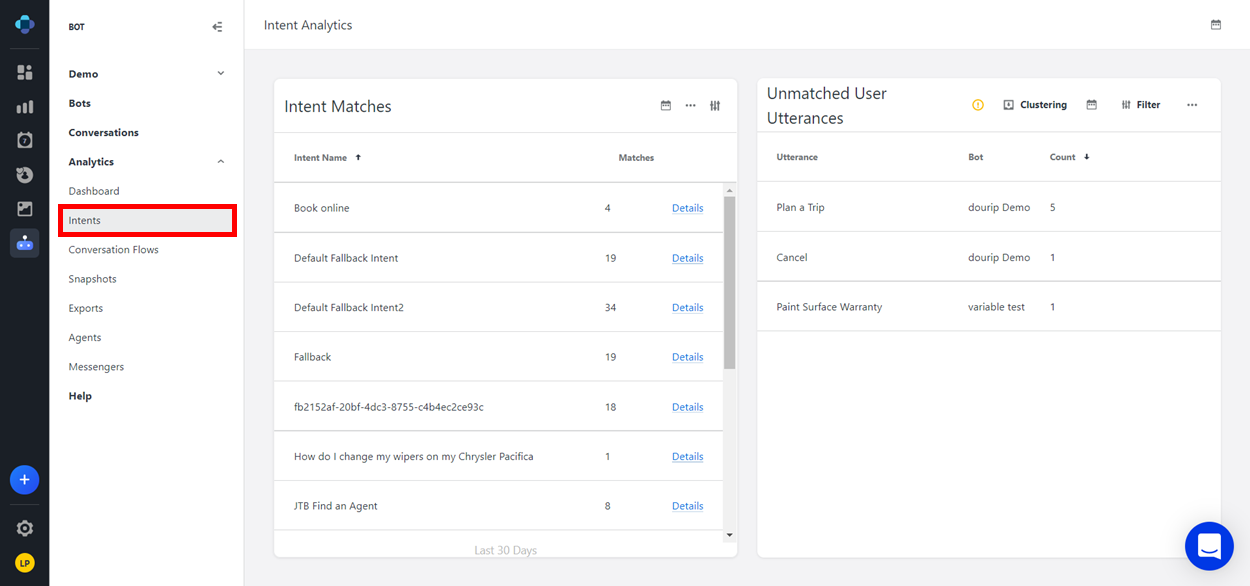
Task: Click the blue plus add button
Action: 25,480
